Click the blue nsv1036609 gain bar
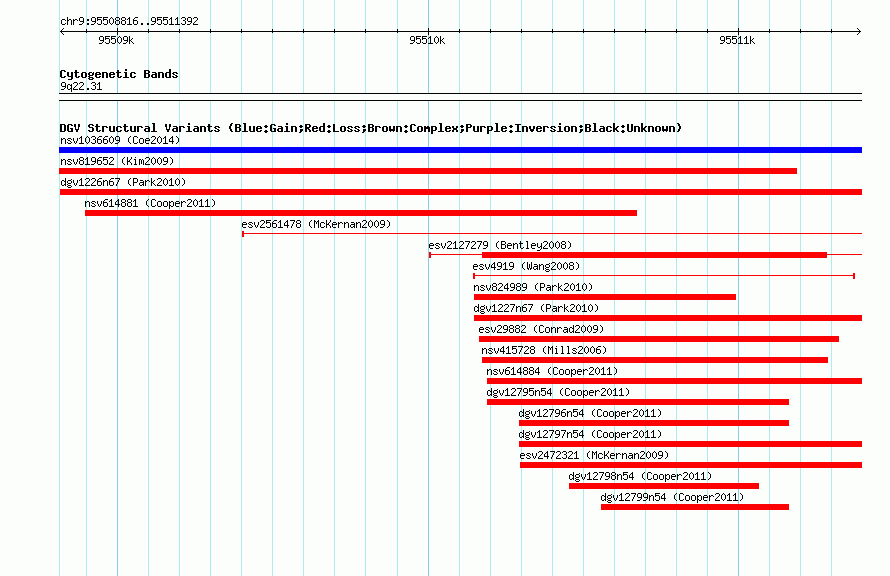This screenshot has width=890, height=576. click(x=460, y=150)
